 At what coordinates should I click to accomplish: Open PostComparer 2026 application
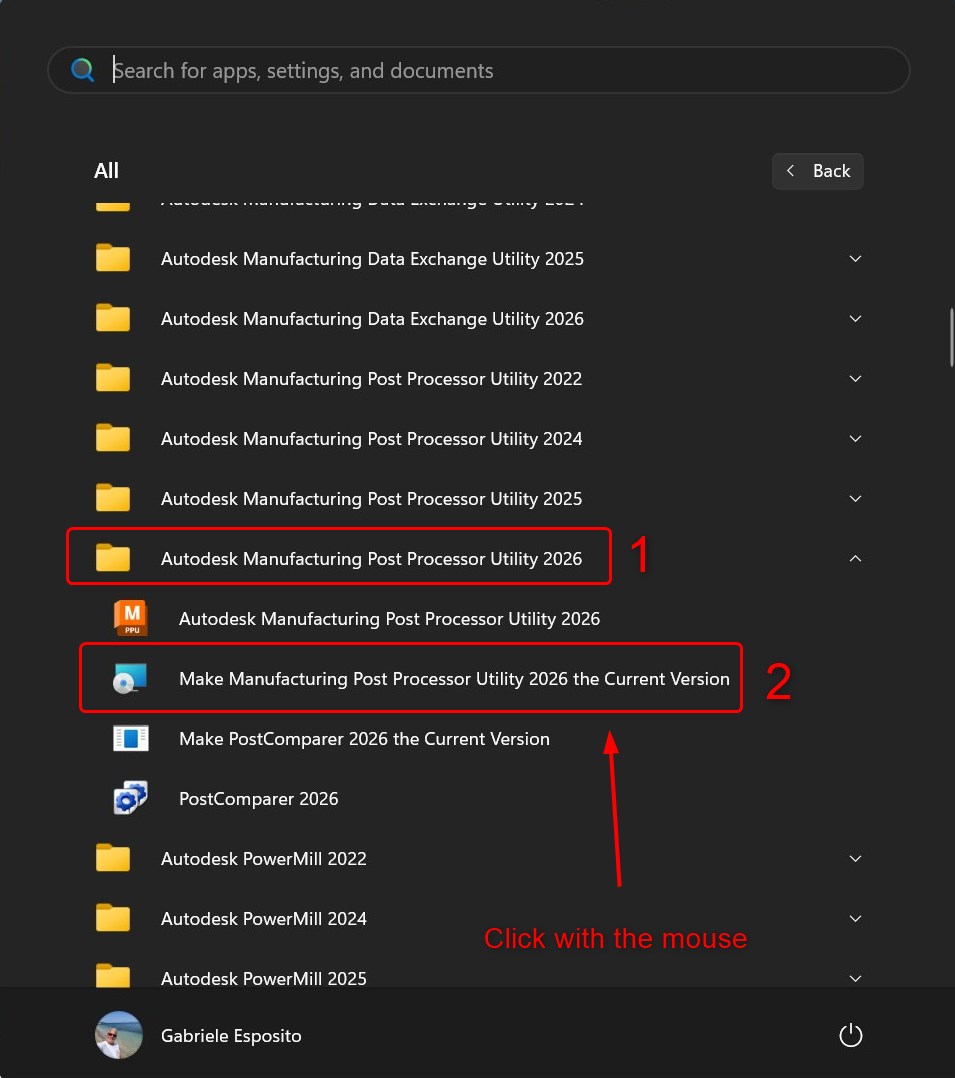pyautogui.click(x=258, y=798)
